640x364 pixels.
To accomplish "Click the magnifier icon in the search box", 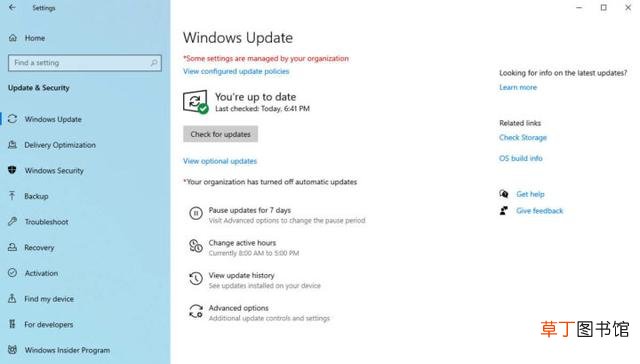I will (x=154, y=63).
